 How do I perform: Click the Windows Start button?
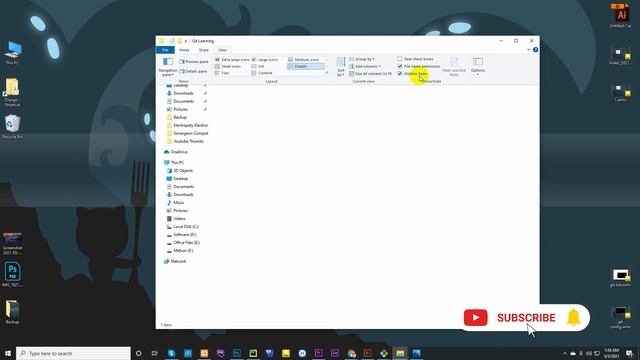(8, 353)
